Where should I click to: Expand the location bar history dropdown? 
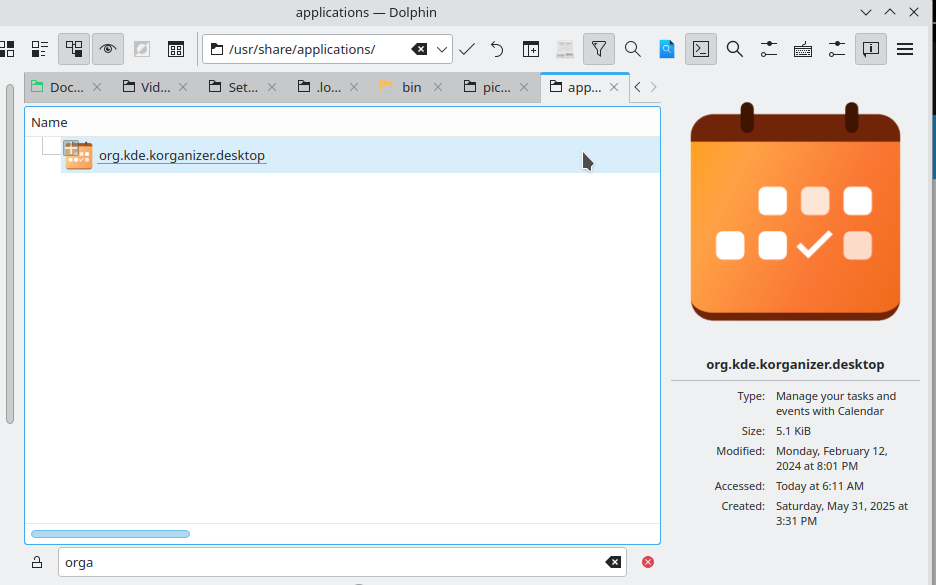[441, 49]
